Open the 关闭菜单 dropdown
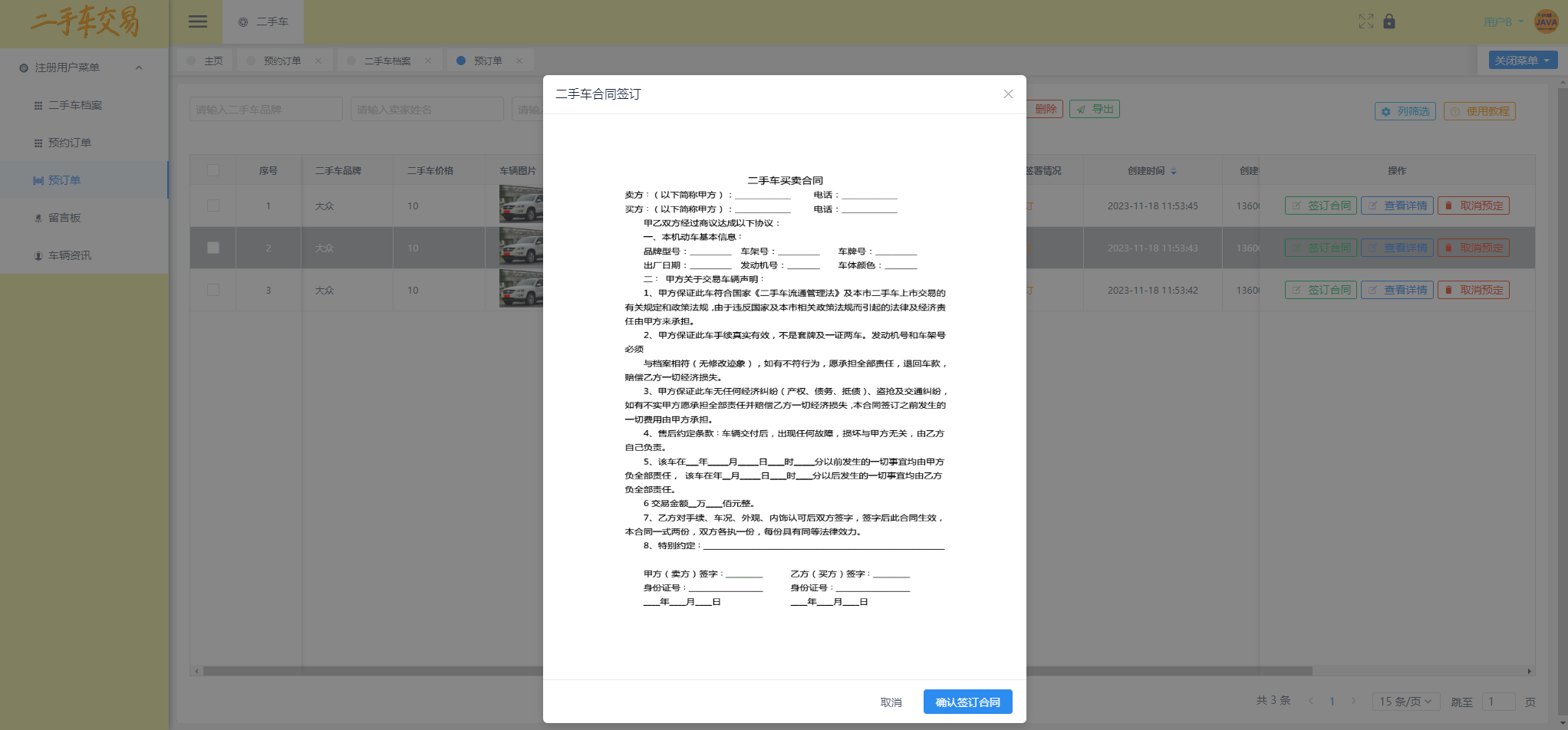Image resolution: width=1568 pixels, height=730 pixels. pos(1523,60)
